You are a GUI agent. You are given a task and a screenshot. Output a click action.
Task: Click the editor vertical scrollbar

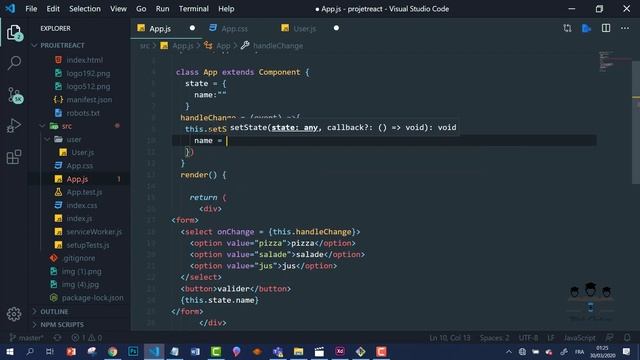(x=636, y=122)
